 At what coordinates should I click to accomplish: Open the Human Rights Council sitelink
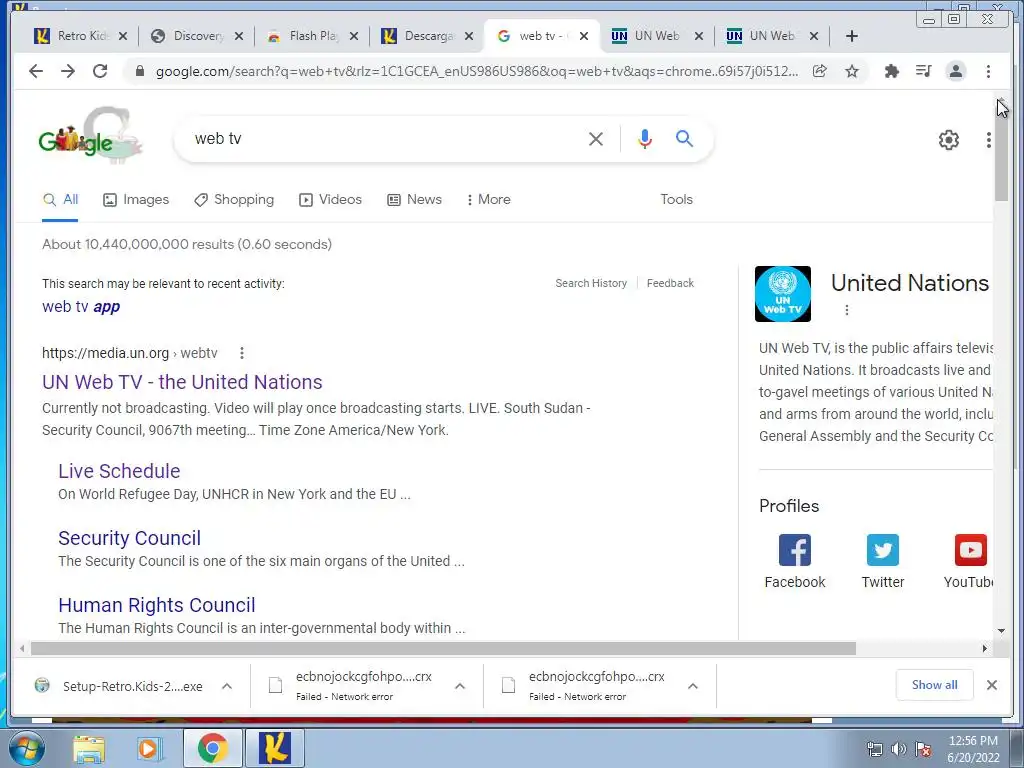tap(157, 605)
